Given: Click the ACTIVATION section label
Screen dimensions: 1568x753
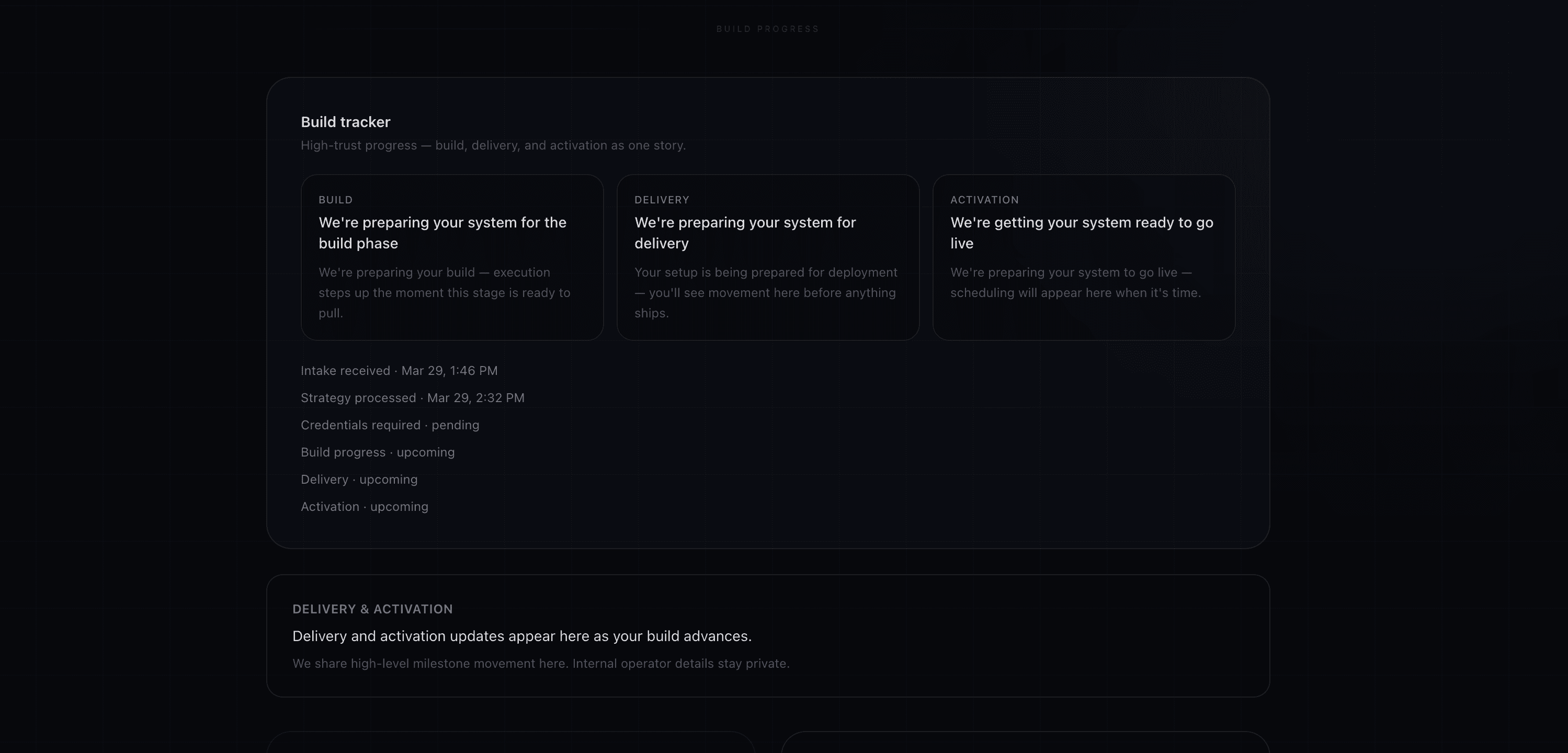Looking at the screenshot, I should click(984, 200).
